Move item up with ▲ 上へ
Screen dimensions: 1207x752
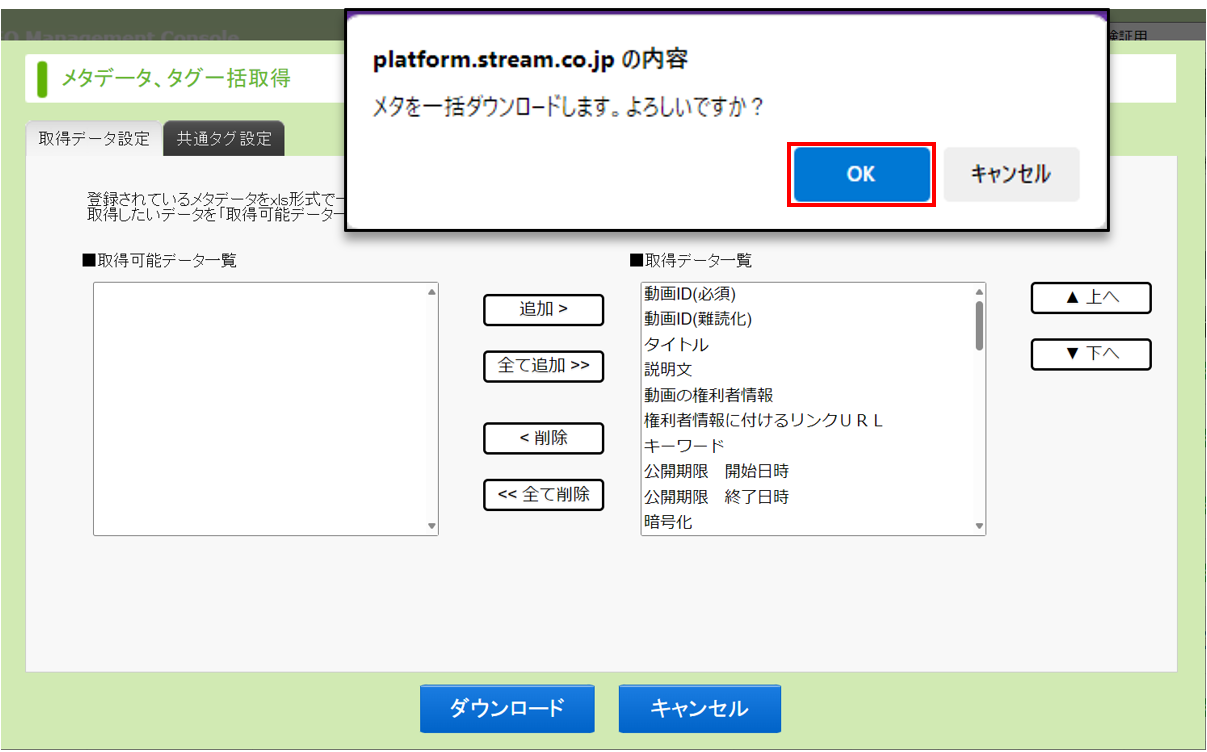1091,298
